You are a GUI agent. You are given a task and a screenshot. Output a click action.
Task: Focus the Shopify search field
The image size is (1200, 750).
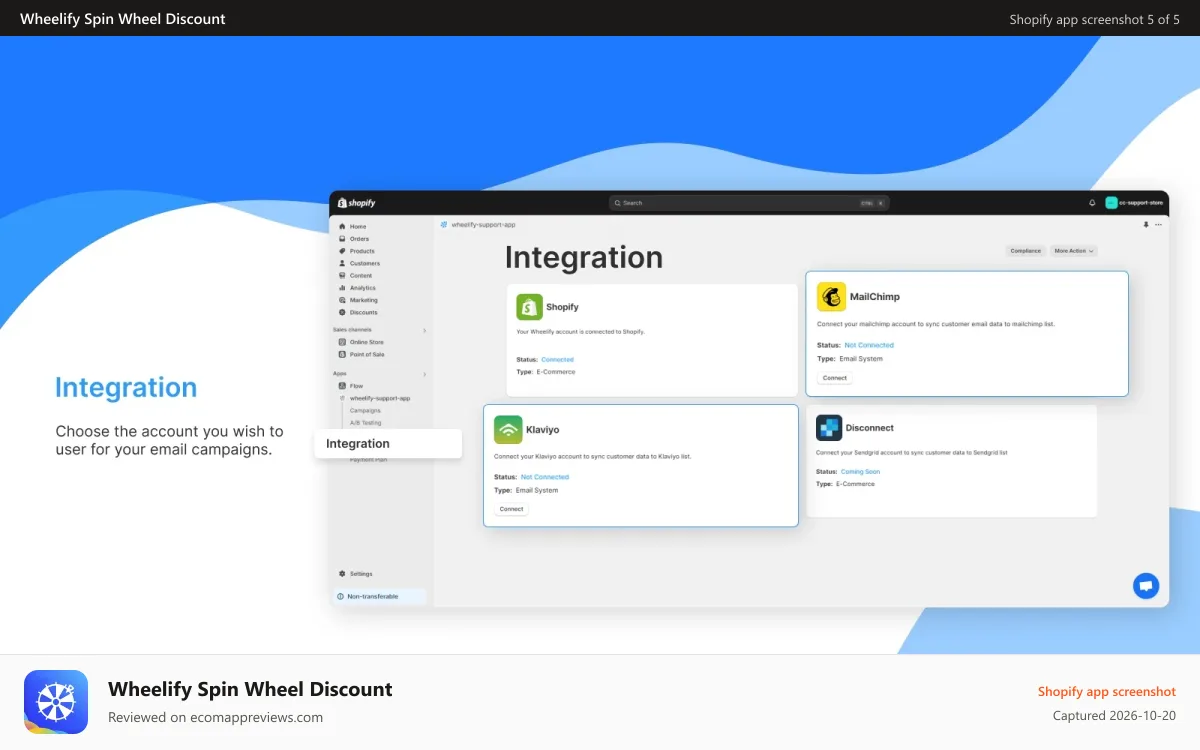coord(749,203)
